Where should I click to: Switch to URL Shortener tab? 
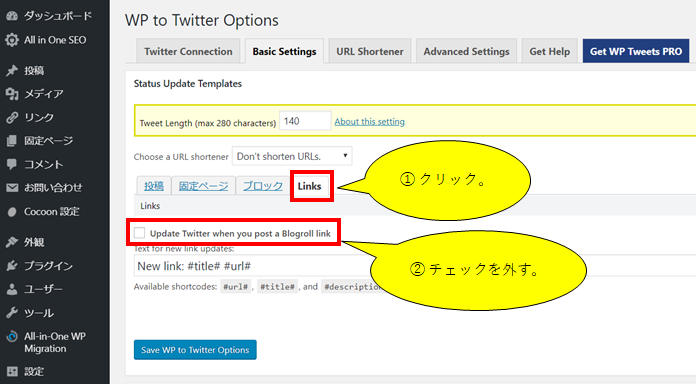pyautogui.click(x=370, y=51)
